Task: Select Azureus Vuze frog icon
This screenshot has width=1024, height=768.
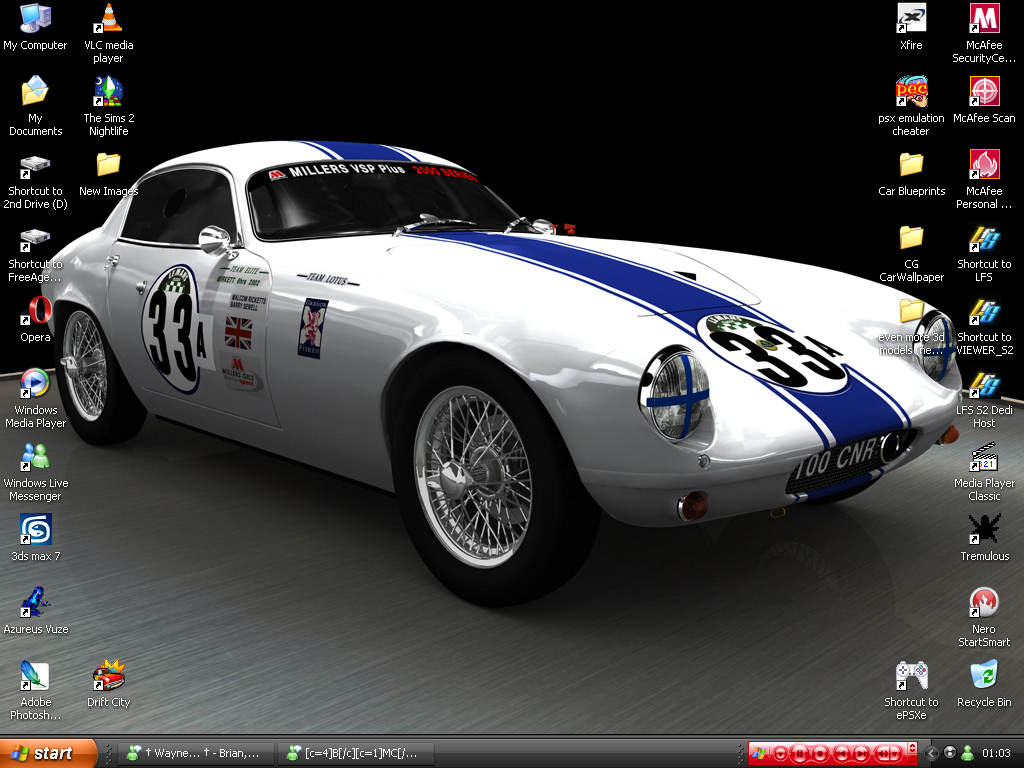Action: 35,611
